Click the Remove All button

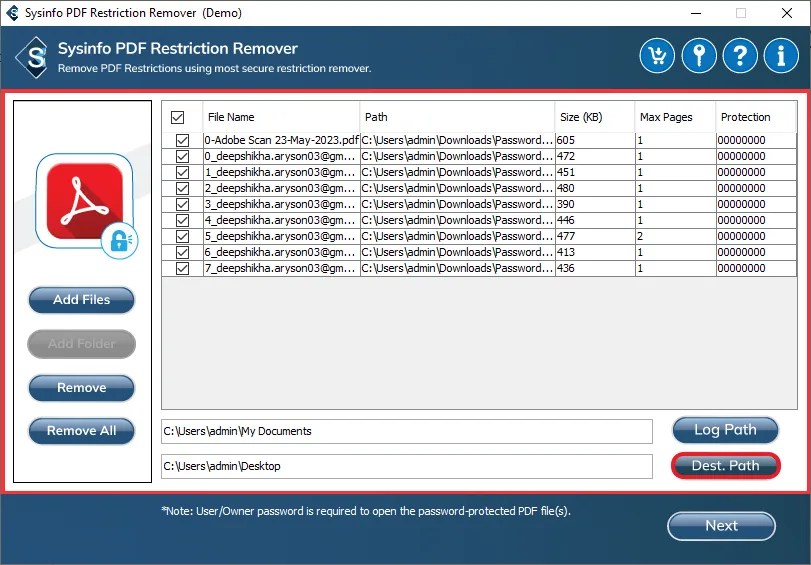click(81, 431)
